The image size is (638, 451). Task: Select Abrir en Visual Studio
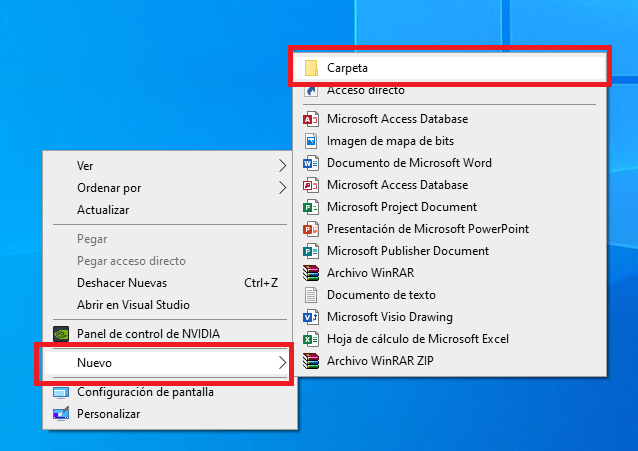[x=133, y=305]
